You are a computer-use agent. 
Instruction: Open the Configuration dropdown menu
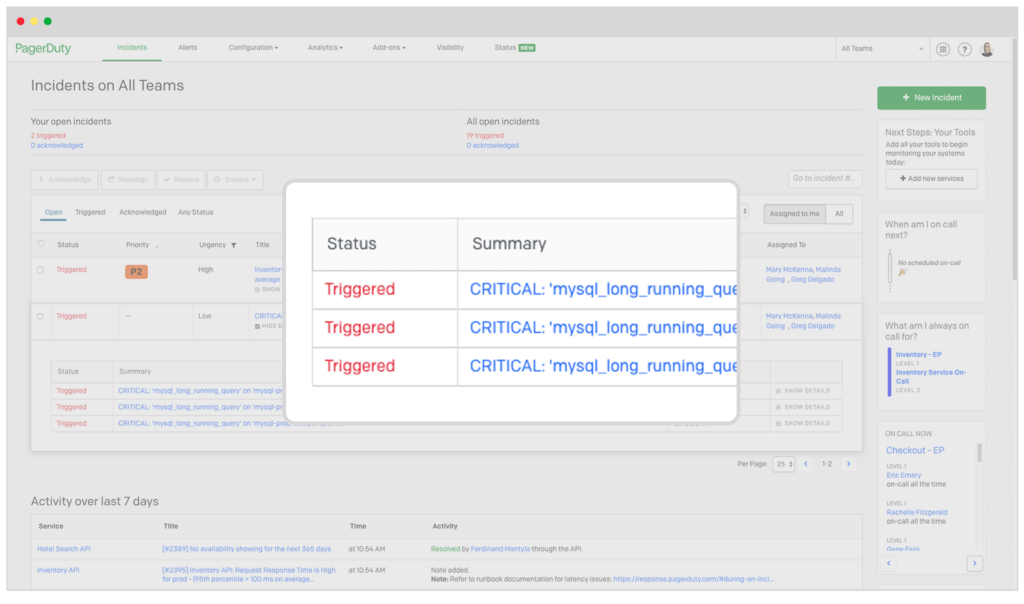coord(253,48)
